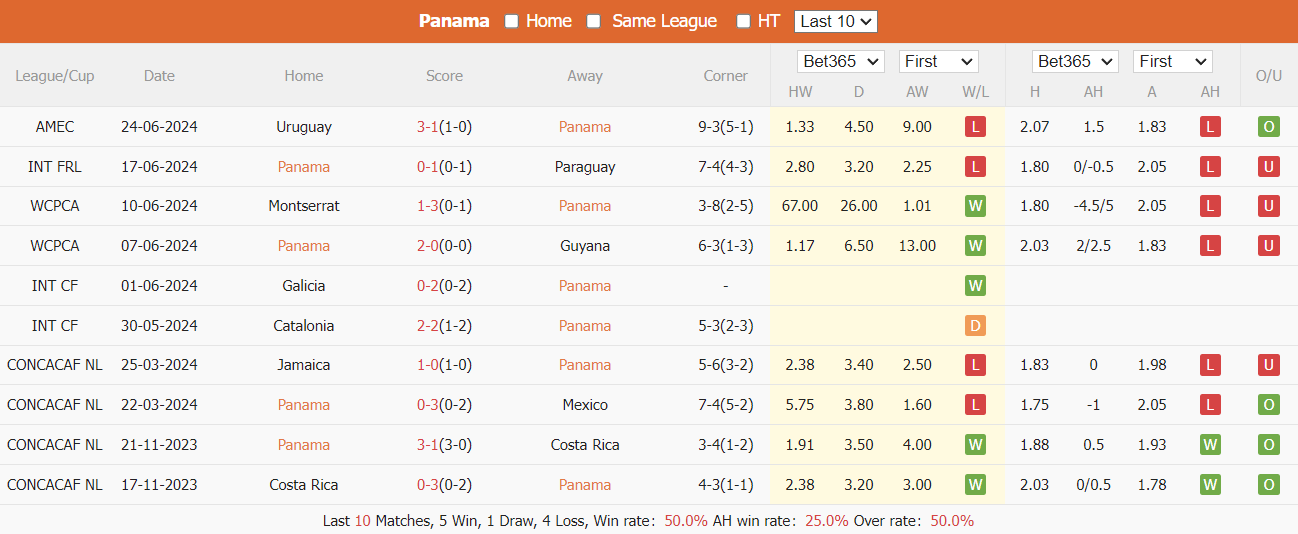Open the Last 10 matches dropdown
Screen dimensions: 1298x534
click(836, 21)
